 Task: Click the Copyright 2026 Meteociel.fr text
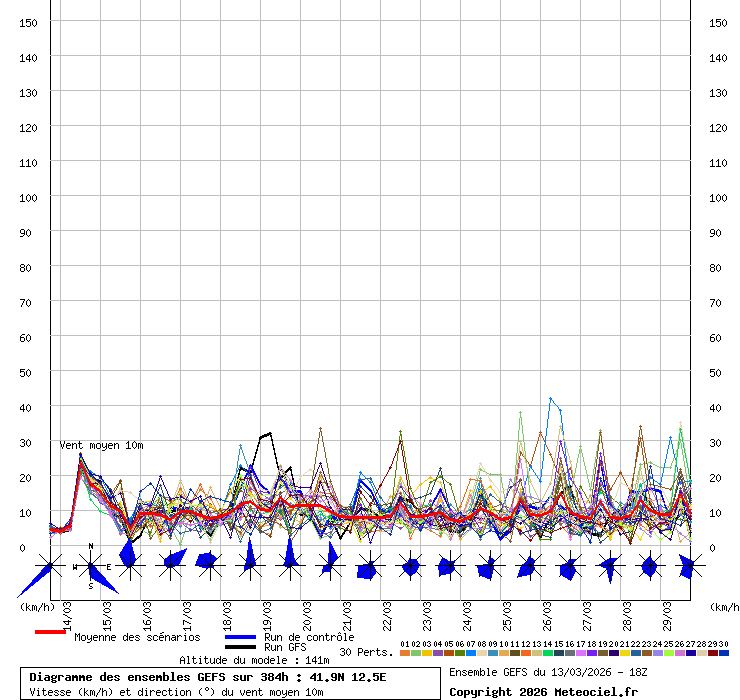543,691
